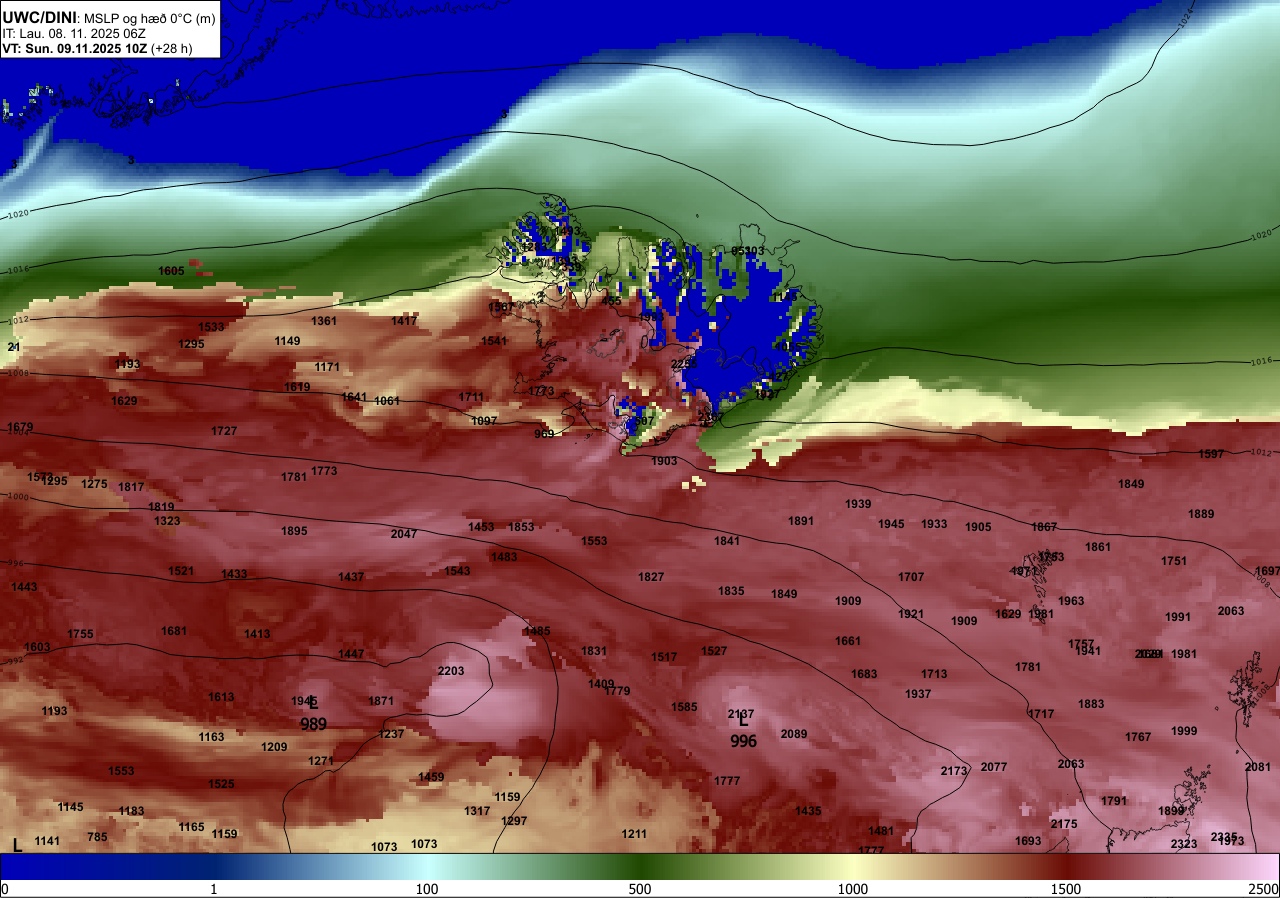Click the freezing level value 1597
The height and width of the screenshot is (898, 1280).
(x=1211, y=454)
